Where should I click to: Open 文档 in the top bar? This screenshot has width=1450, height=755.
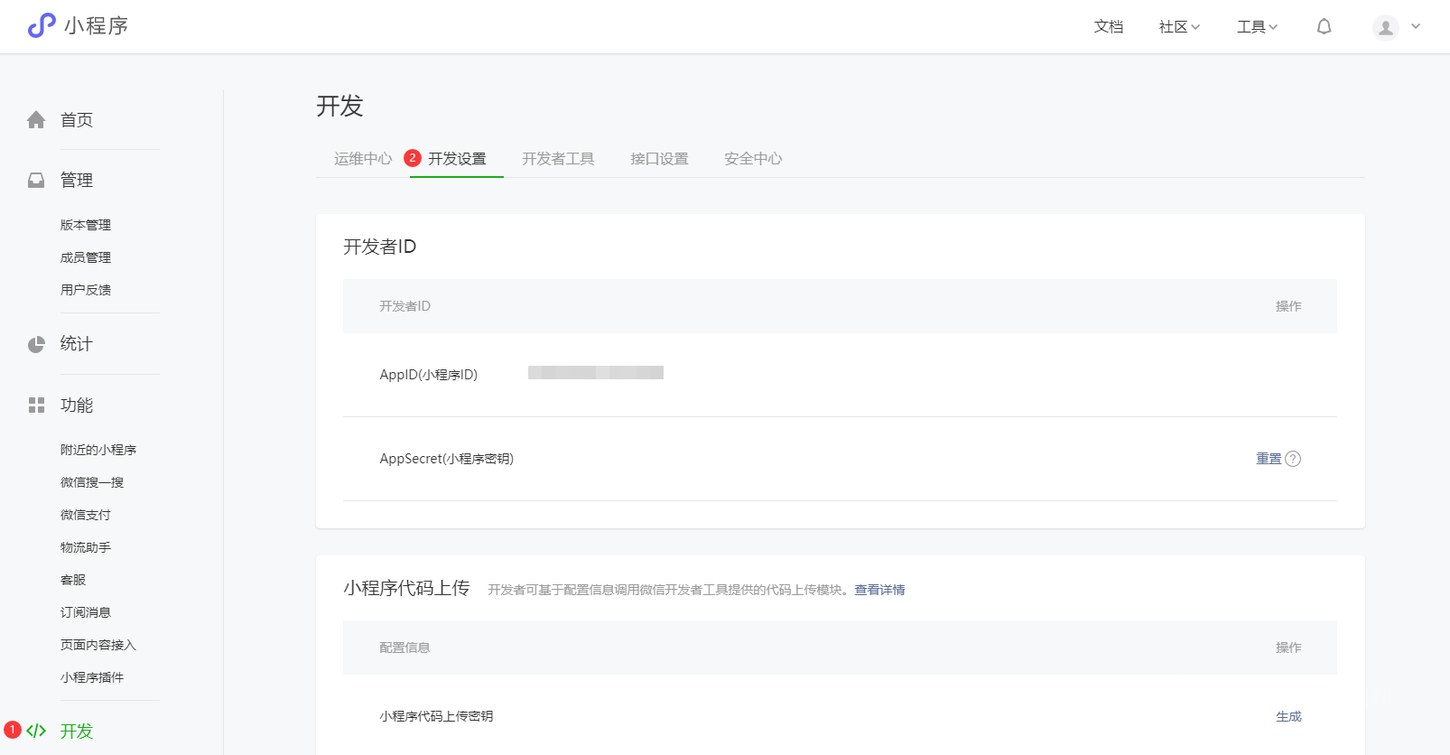pyautogui.click(x=1109, y=27)
